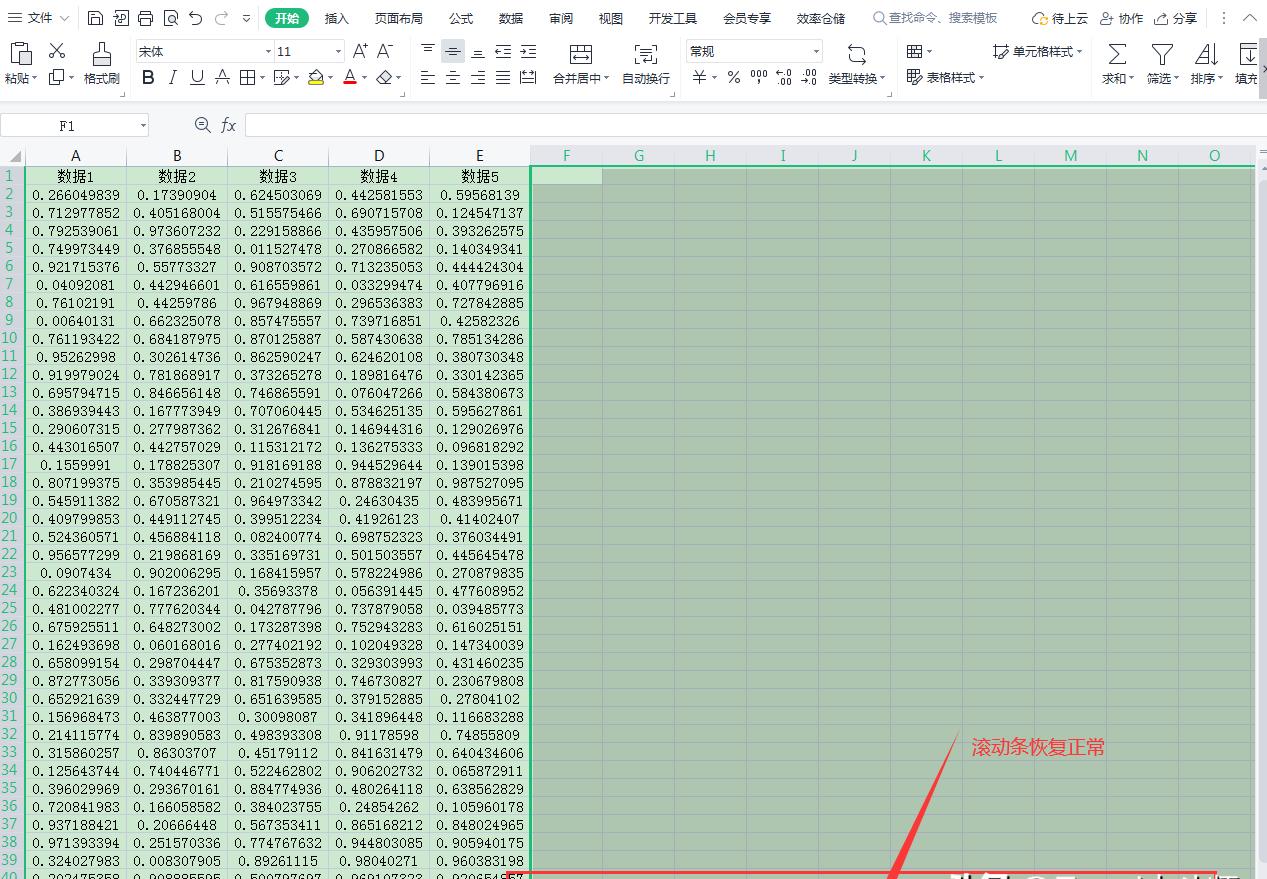
Task: Toggle middle vertical alignment
Action: (453, 51)
